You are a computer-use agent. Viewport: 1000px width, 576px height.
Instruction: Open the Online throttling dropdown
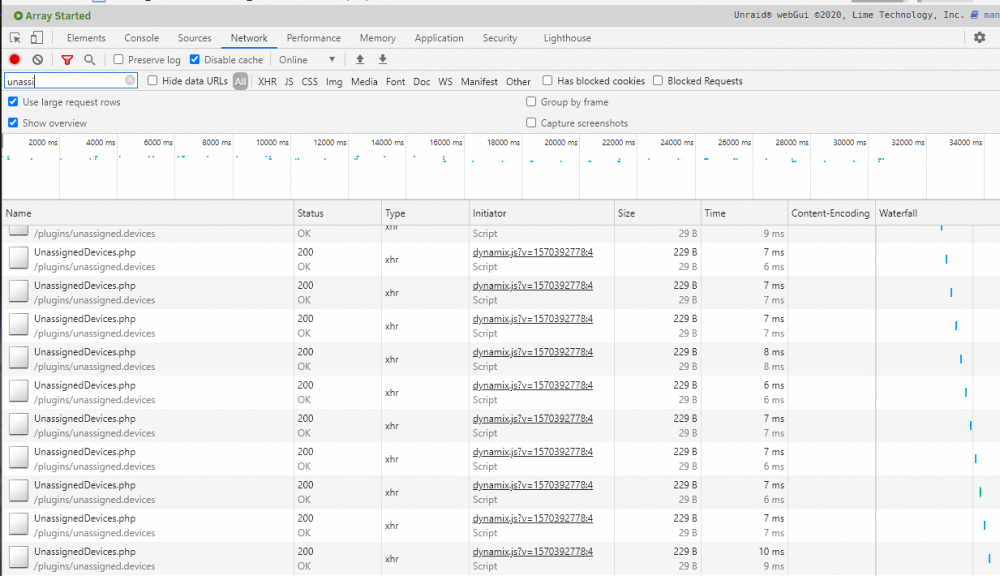pyautogui.click(x=307, y=59)
